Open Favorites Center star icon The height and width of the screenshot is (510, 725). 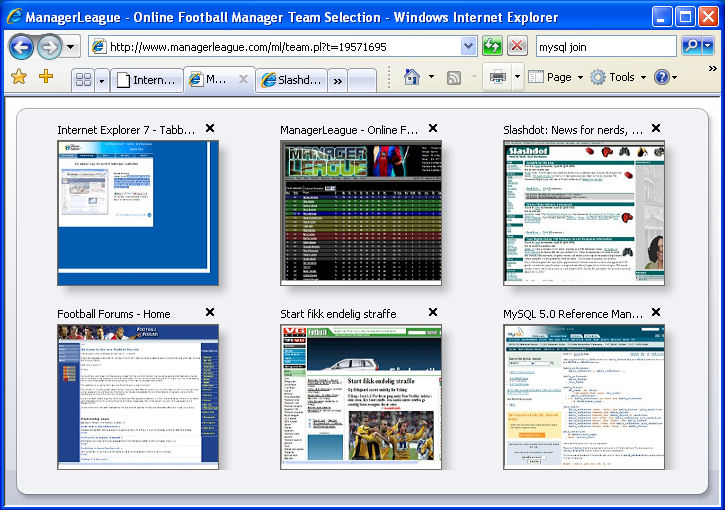19,77
